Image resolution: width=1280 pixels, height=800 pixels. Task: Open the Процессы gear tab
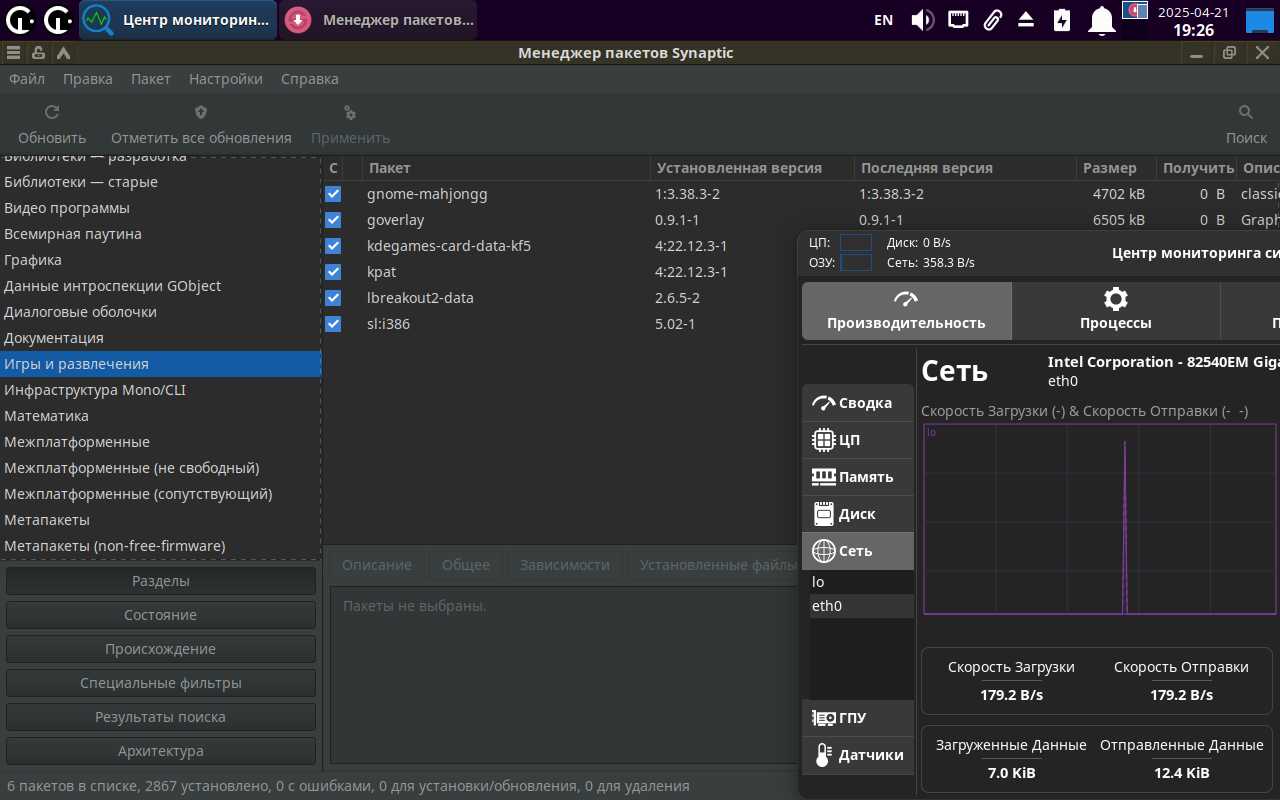[x=1115, y=311]
